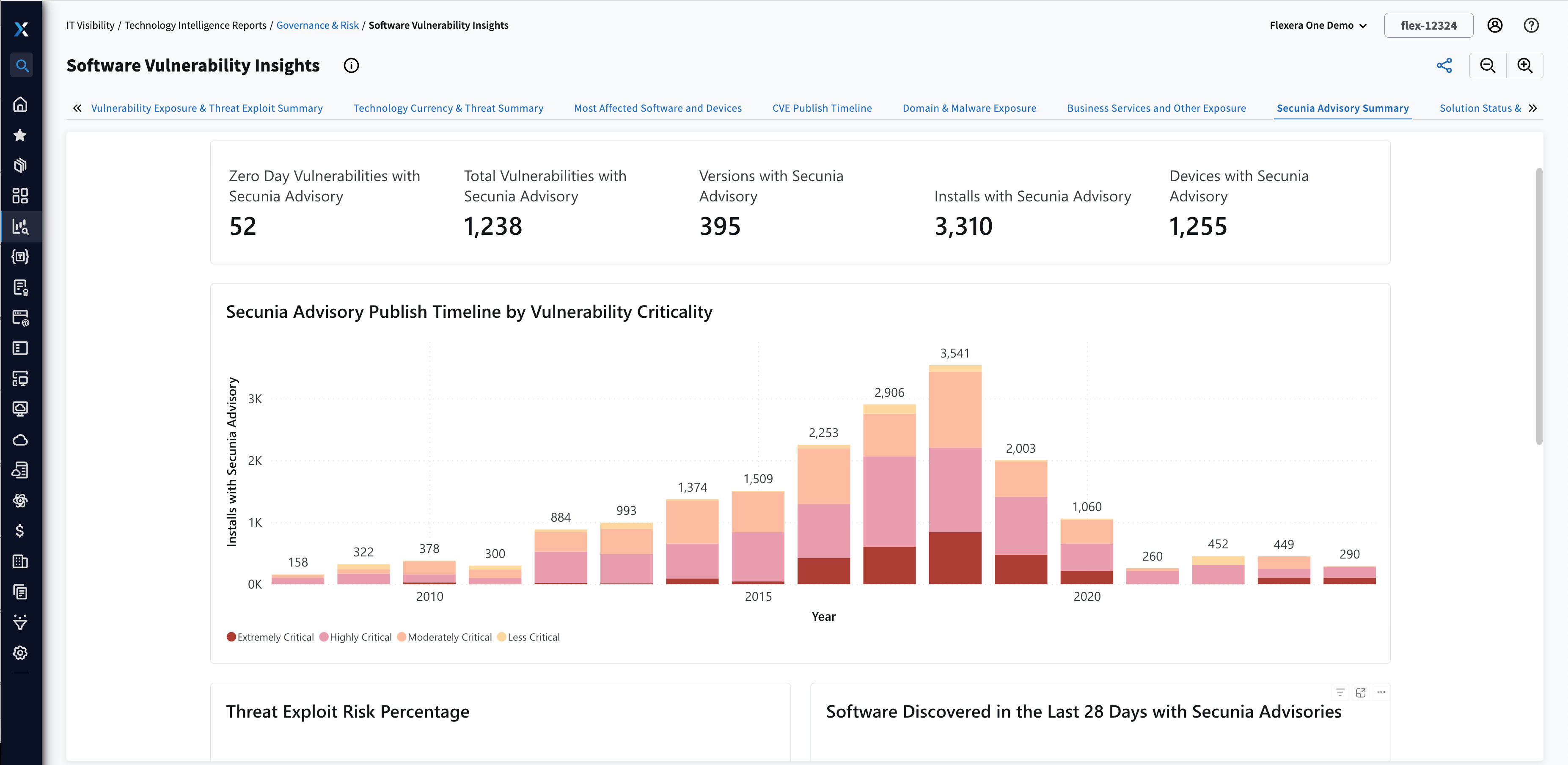1568x765 pixels.
Task: Open the monitor globe sidebar icon
Action: click(x=21, y=409)
